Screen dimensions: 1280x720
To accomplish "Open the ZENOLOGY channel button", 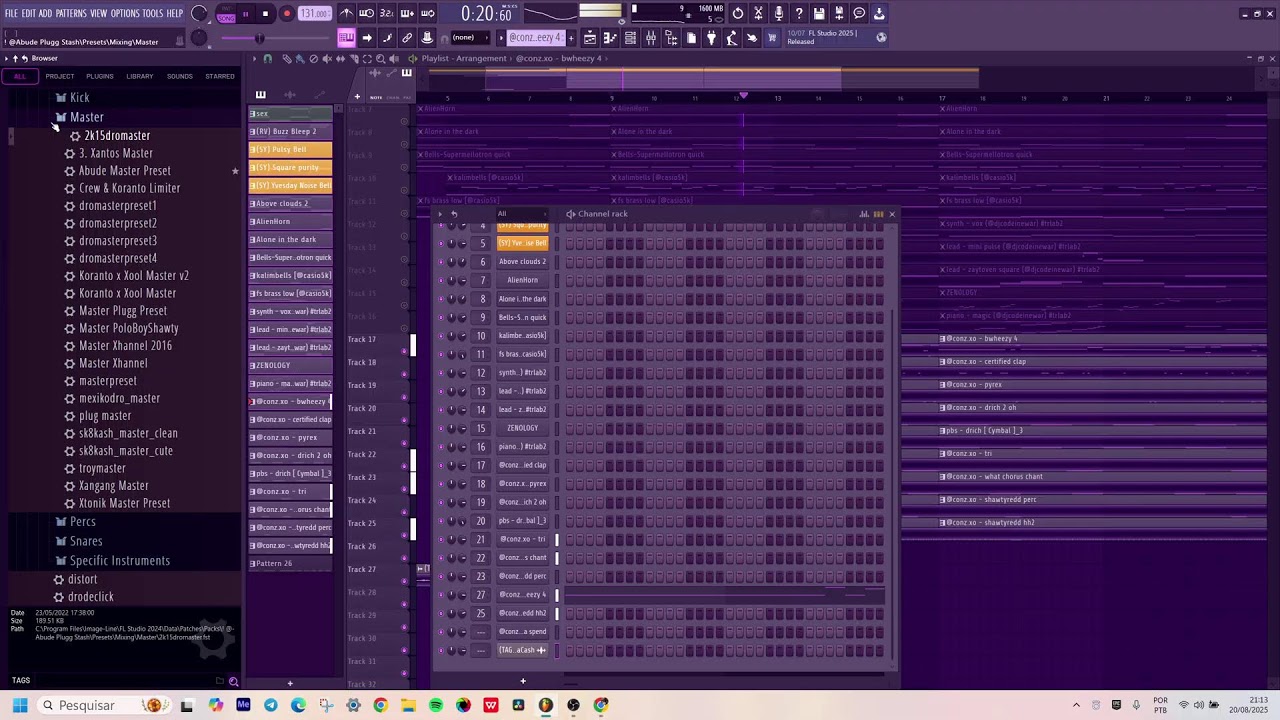I will (522, 428).
